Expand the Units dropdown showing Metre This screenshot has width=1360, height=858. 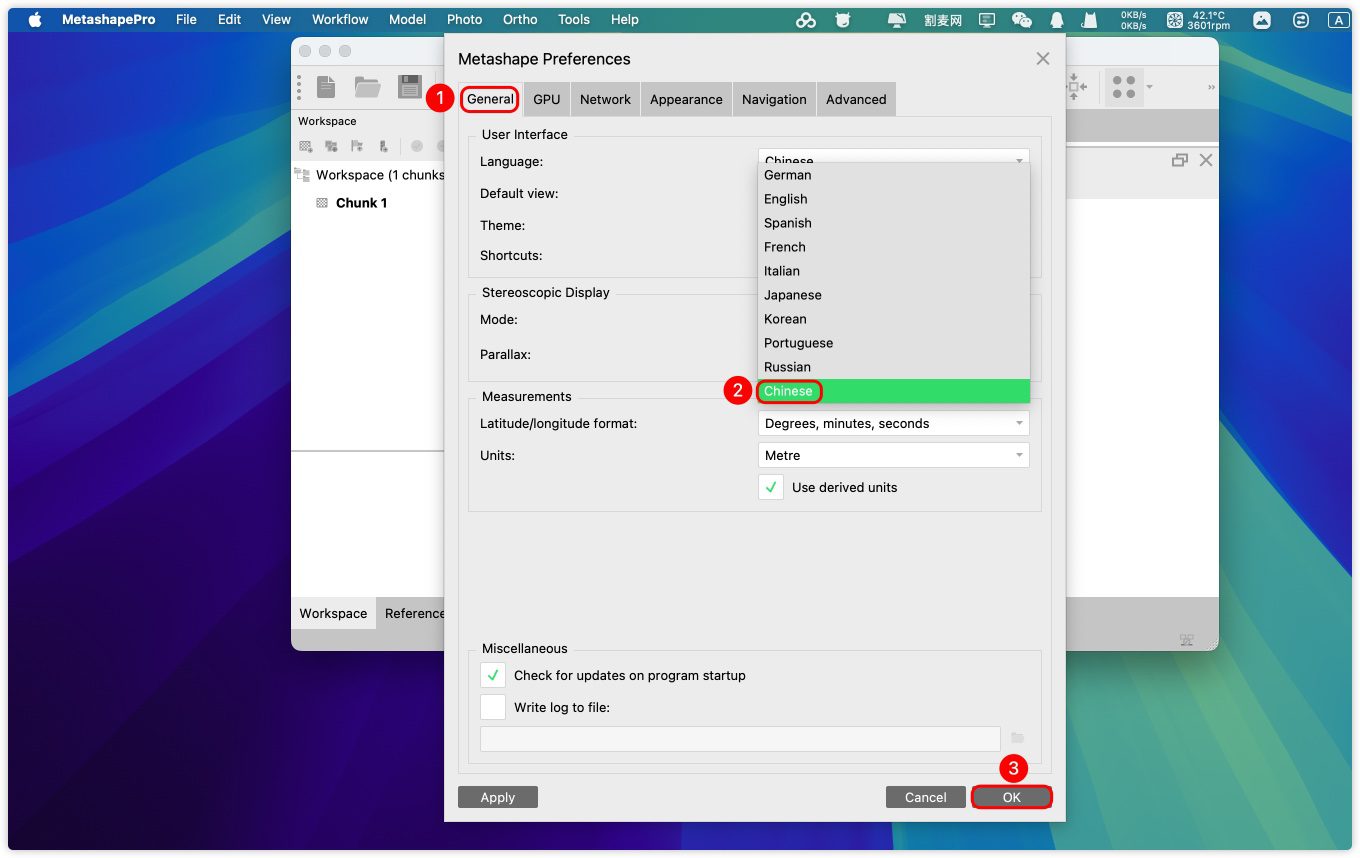coord(893,455)
